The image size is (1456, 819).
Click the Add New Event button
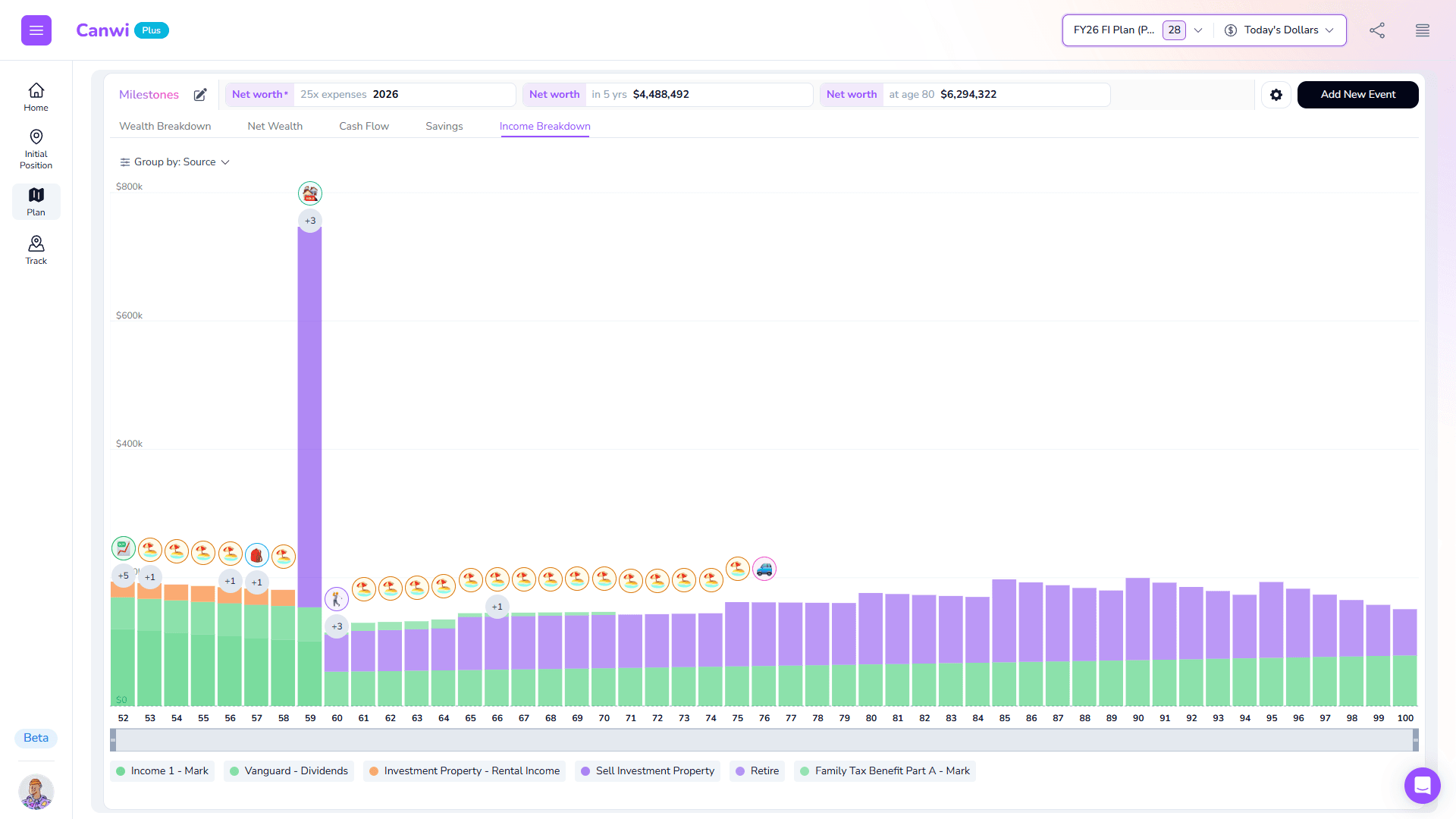point(1357,95)
